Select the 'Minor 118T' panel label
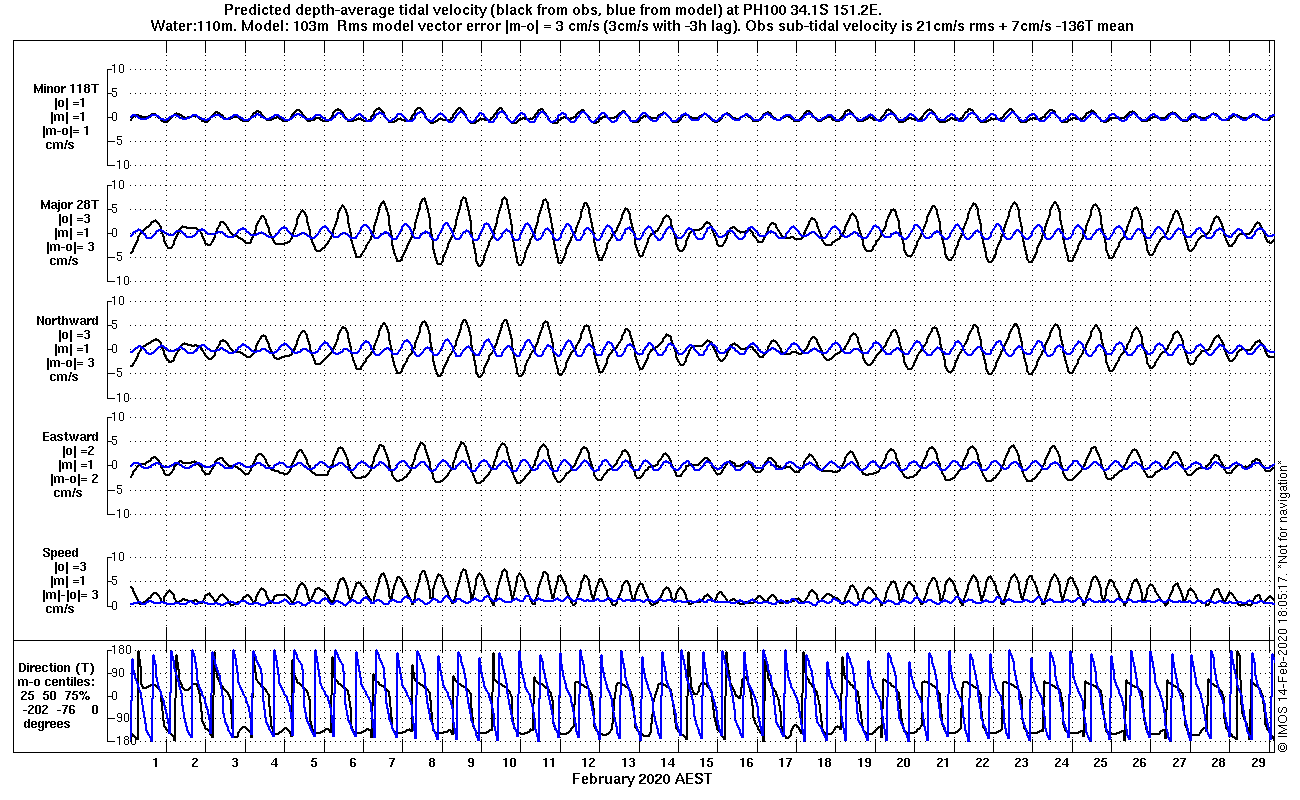The height and width of the screenshot is (800, 1300). 65,89
